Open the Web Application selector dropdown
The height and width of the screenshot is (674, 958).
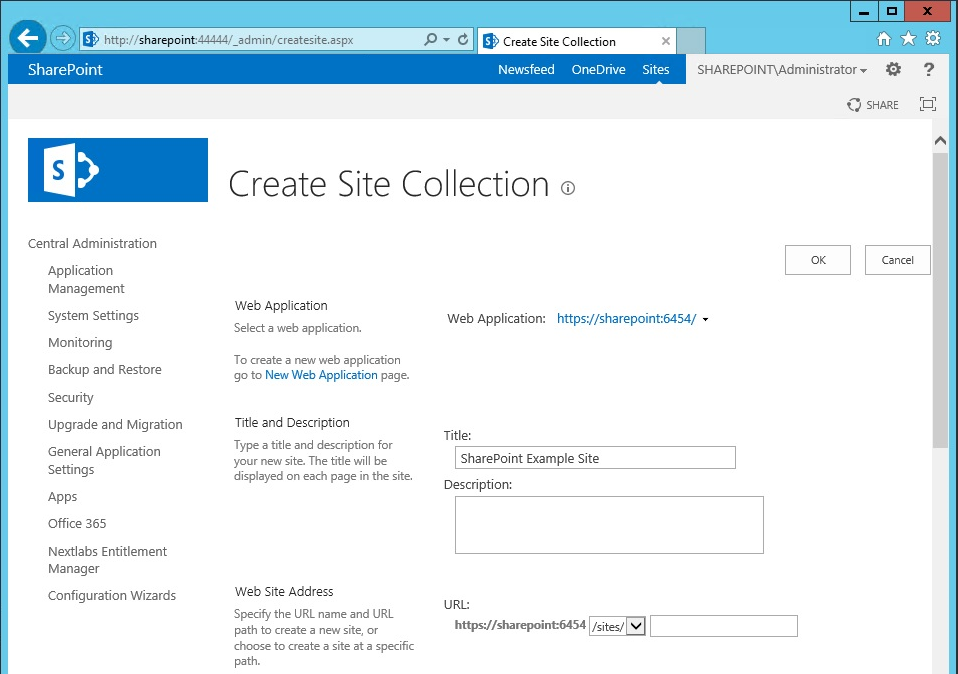[x=632, y=318]
